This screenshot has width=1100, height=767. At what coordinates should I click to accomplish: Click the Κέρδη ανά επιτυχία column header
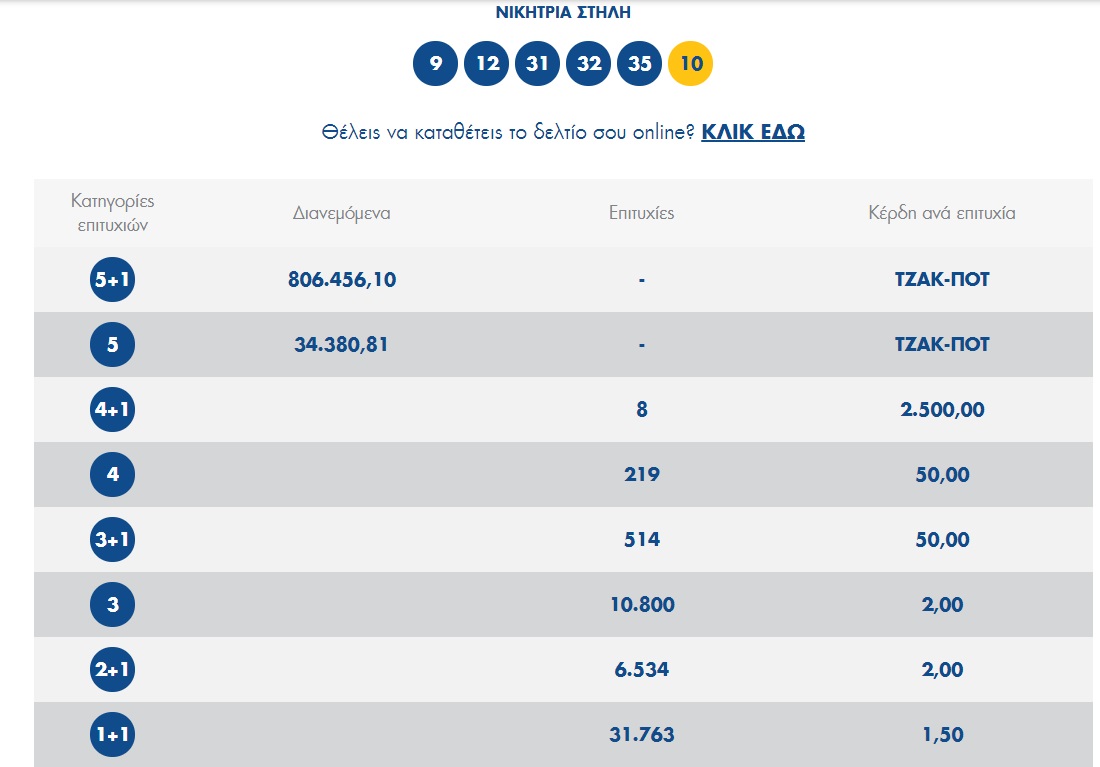click(942, 213)
